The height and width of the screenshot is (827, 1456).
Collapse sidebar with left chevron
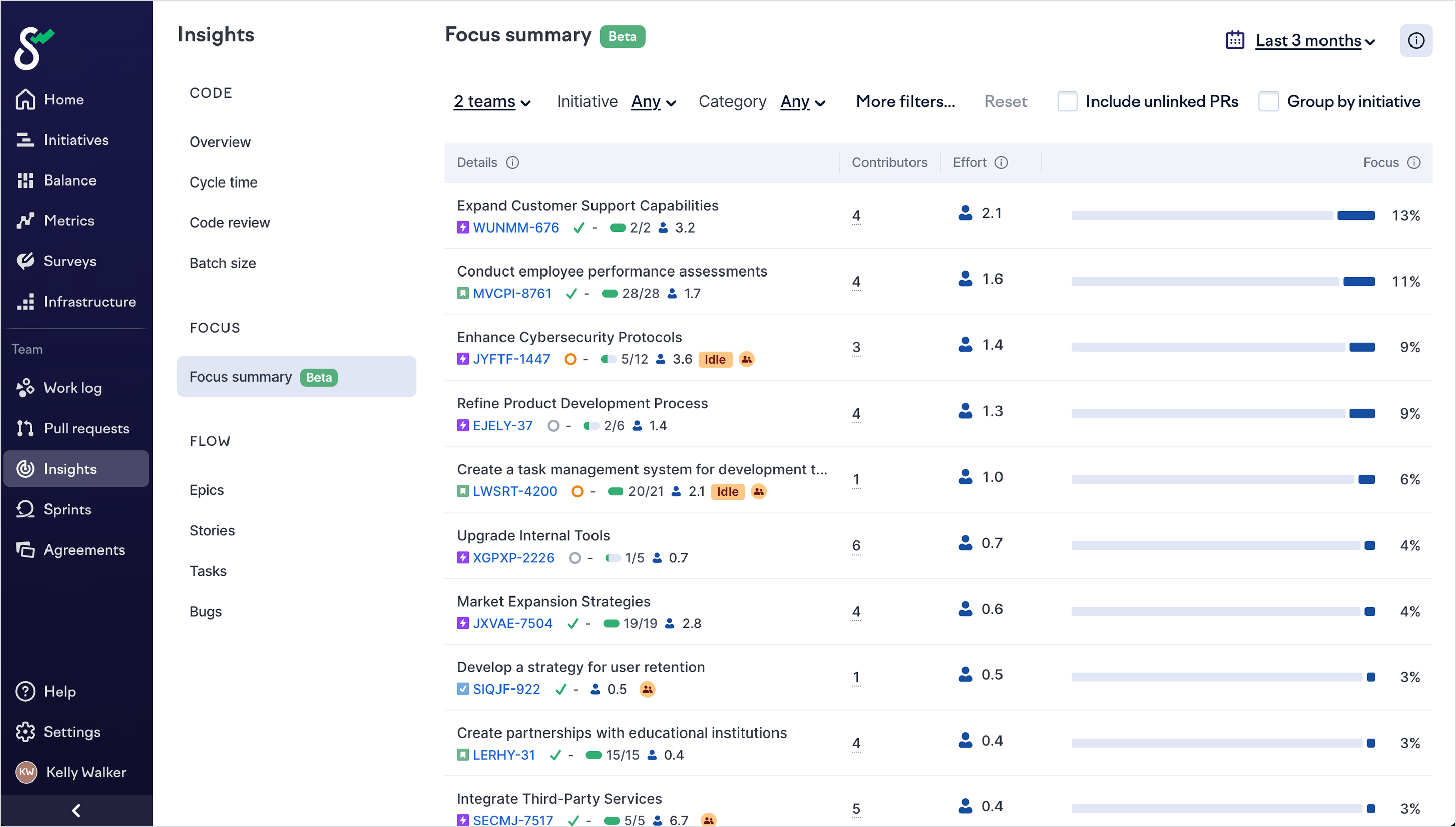coord(76,810)
